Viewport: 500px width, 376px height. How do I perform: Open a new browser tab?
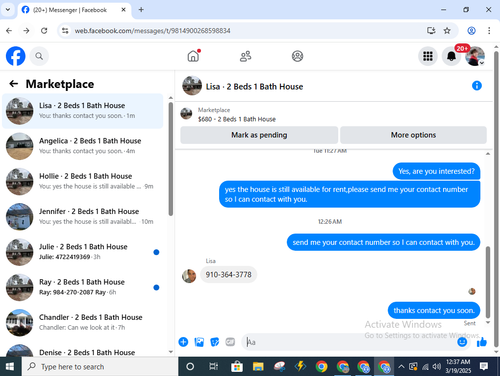[x=141, y=10]
